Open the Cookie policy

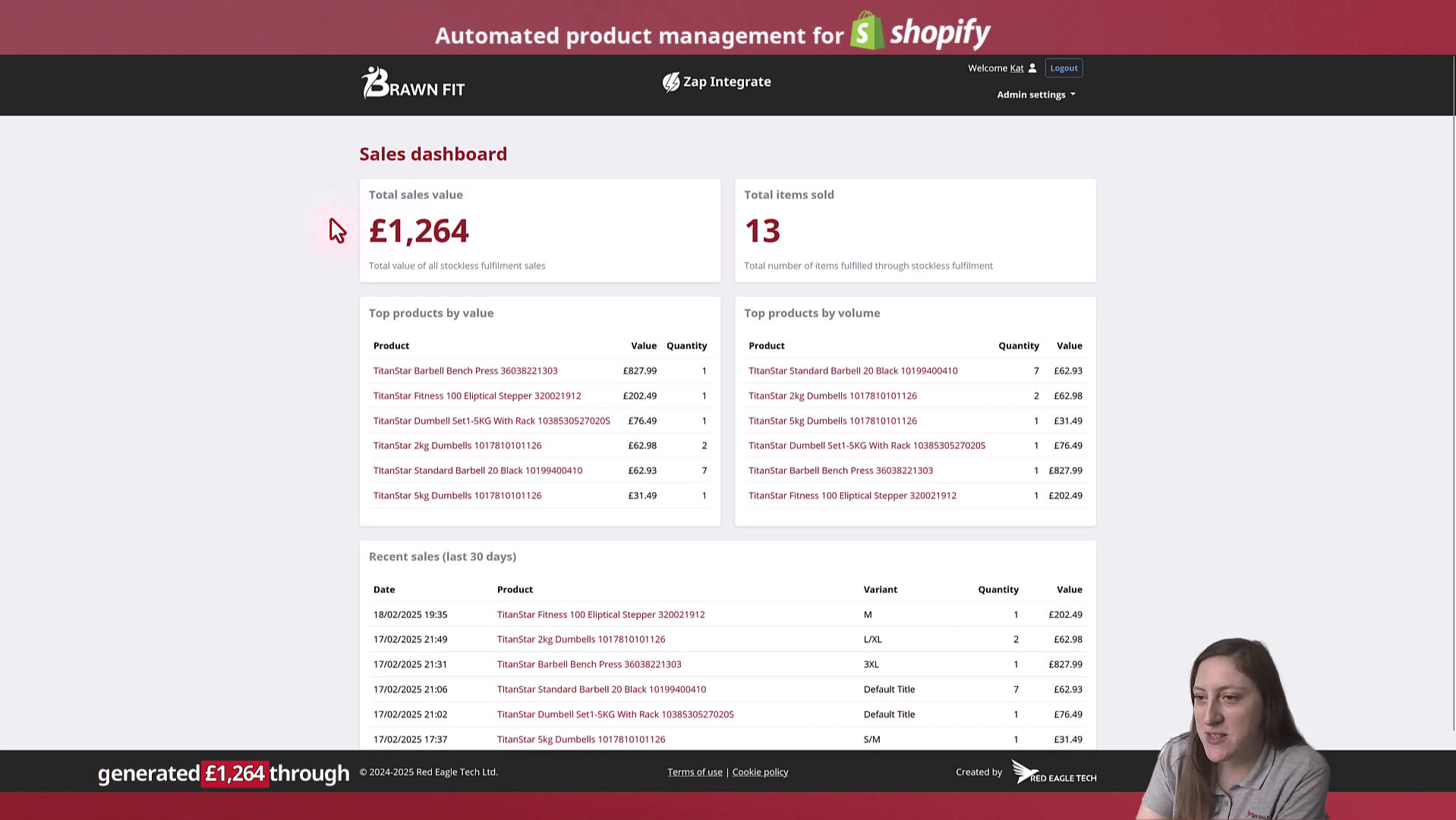759,771
